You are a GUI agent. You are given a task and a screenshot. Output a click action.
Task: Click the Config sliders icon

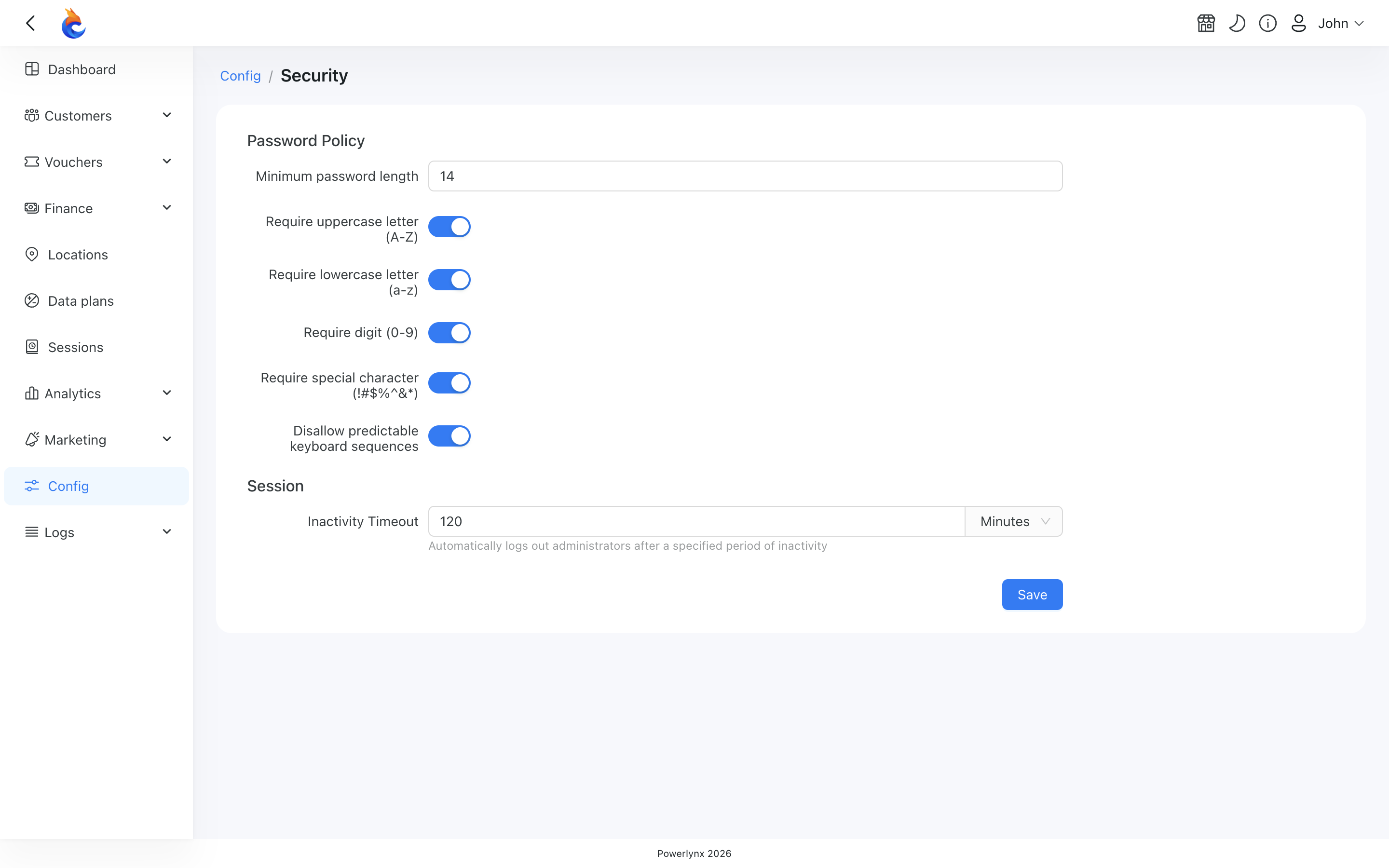point(32,486)
